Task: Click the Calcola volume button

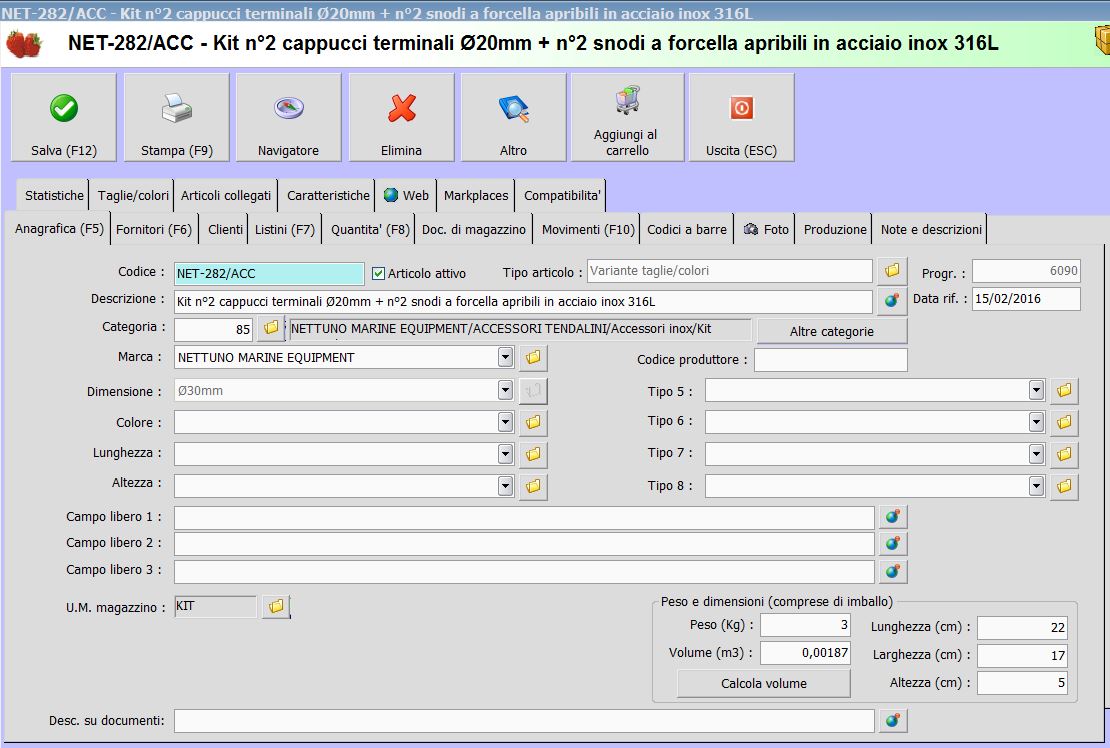Action: (764, 684)
